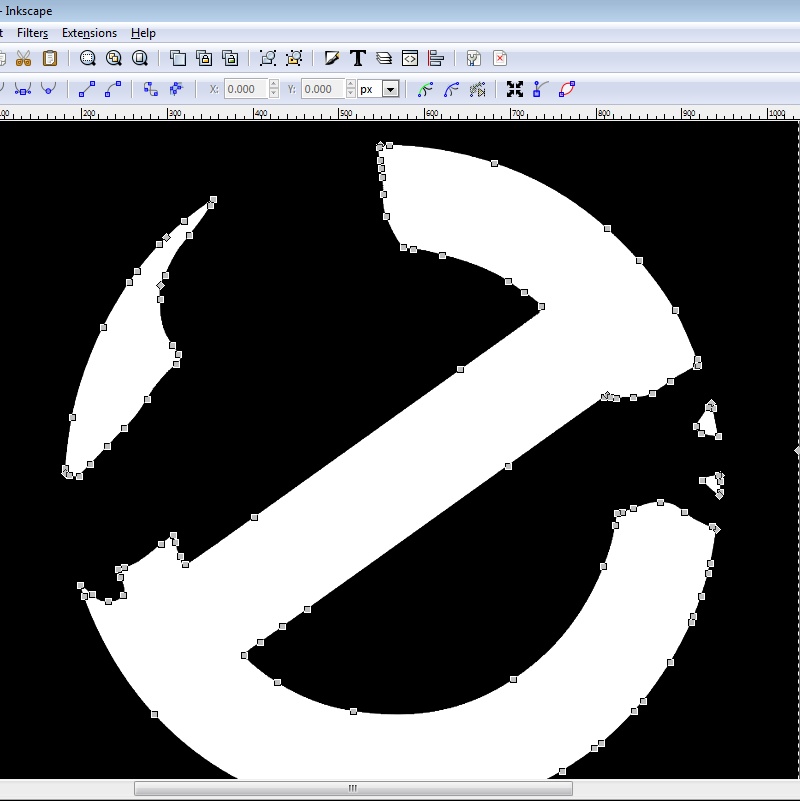Zoom to fit drawing in window
The image size is (800, 801).
114,58
